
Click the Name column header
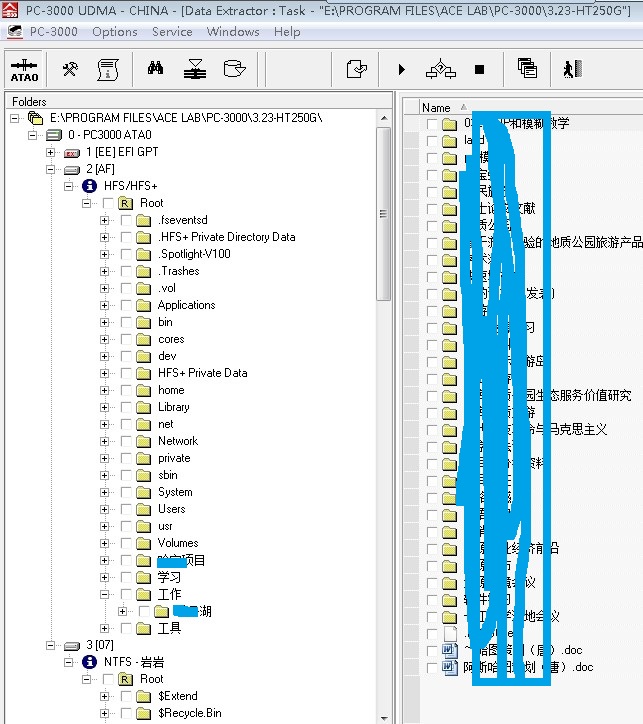[x=436, y=107]
